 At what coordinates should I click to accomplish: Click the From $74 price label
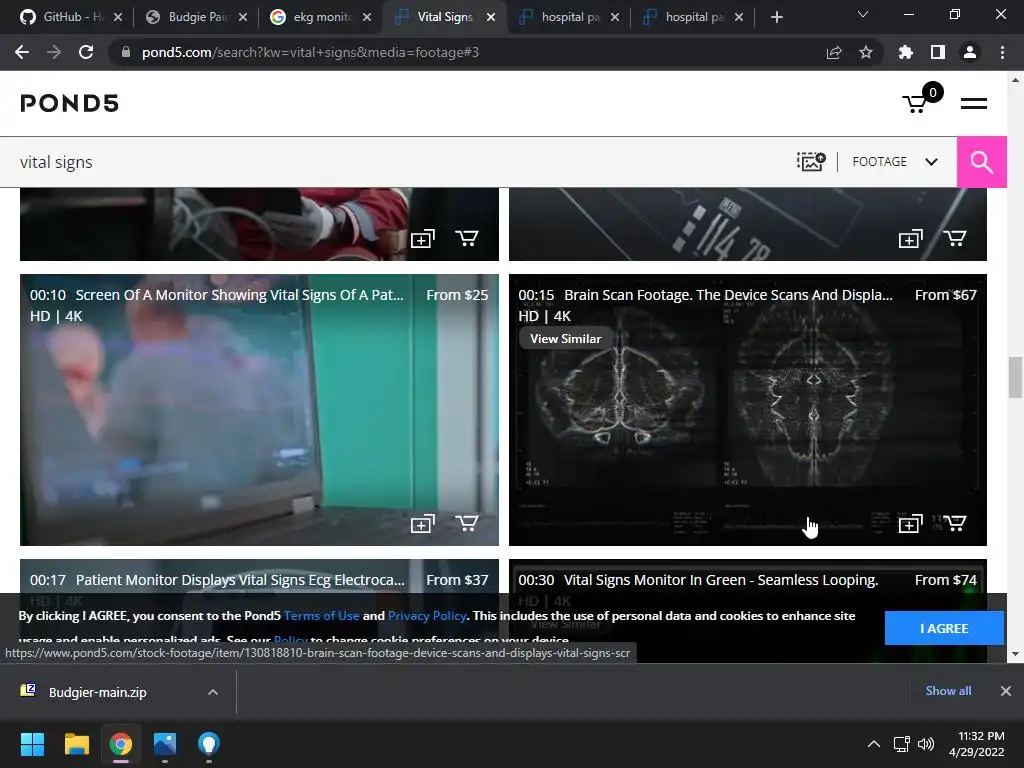[946, 580]
